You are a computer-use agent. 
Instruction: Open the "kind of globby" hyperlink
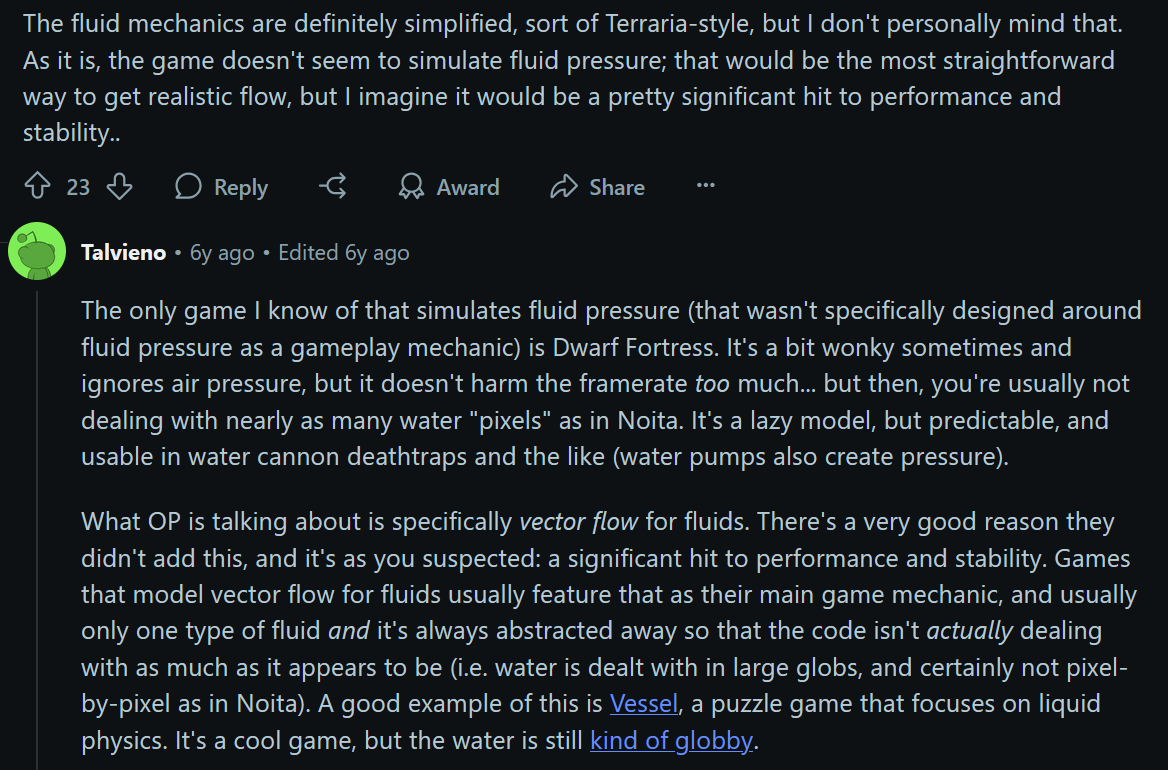point(671,741)
